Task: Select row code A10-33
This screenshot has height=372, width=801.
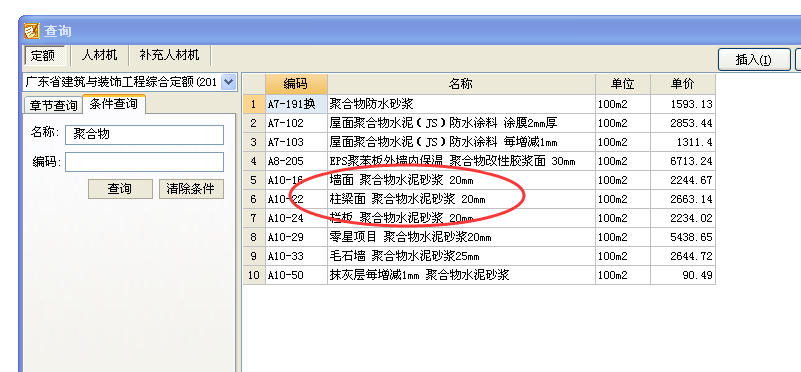Action: point(296,256)
